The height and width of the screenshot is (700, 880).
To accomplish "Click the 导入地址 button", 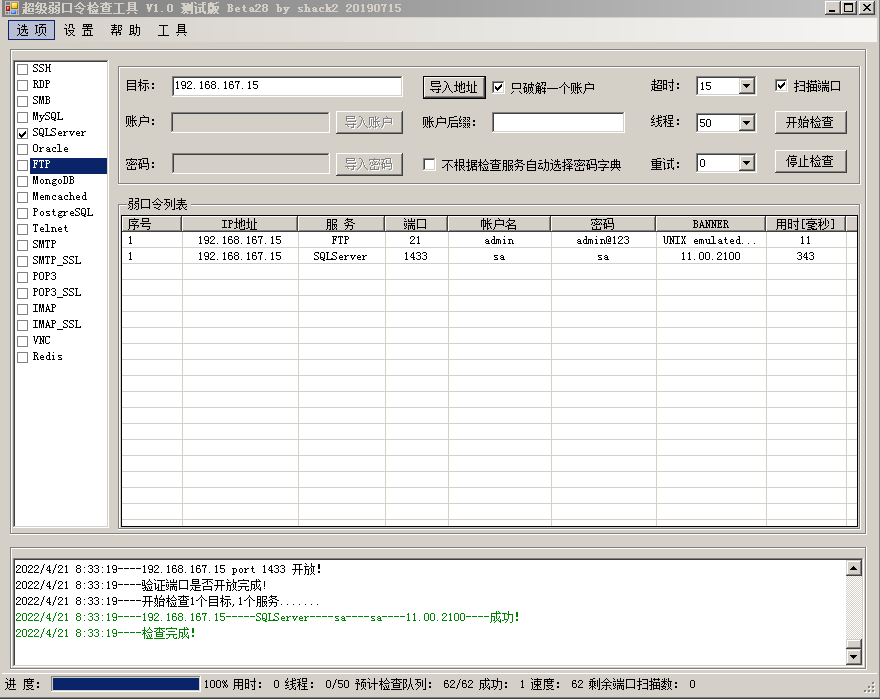I will click(x=453, y=88).
